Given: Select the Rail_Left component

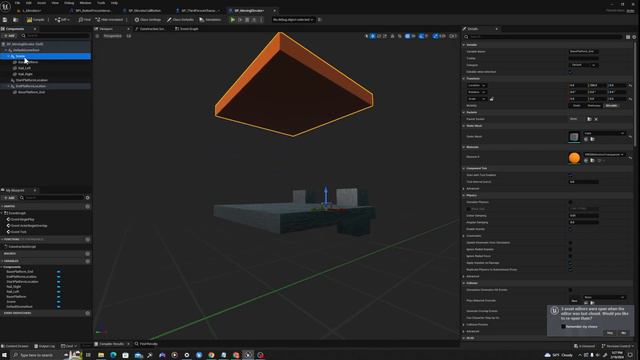Looking at the screenshot, I should [x=24, y=68].
